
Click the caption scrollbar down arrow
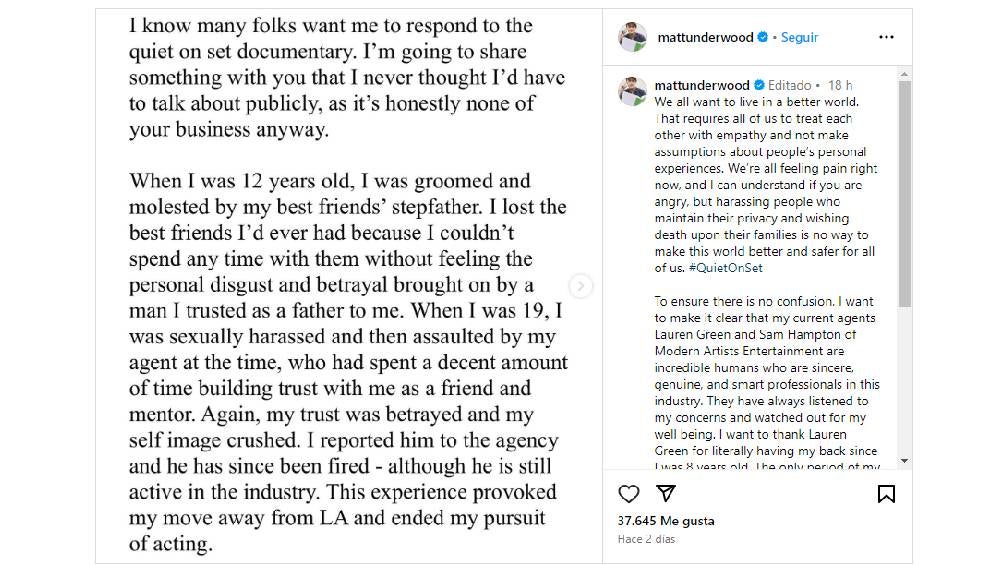[905, 461]
